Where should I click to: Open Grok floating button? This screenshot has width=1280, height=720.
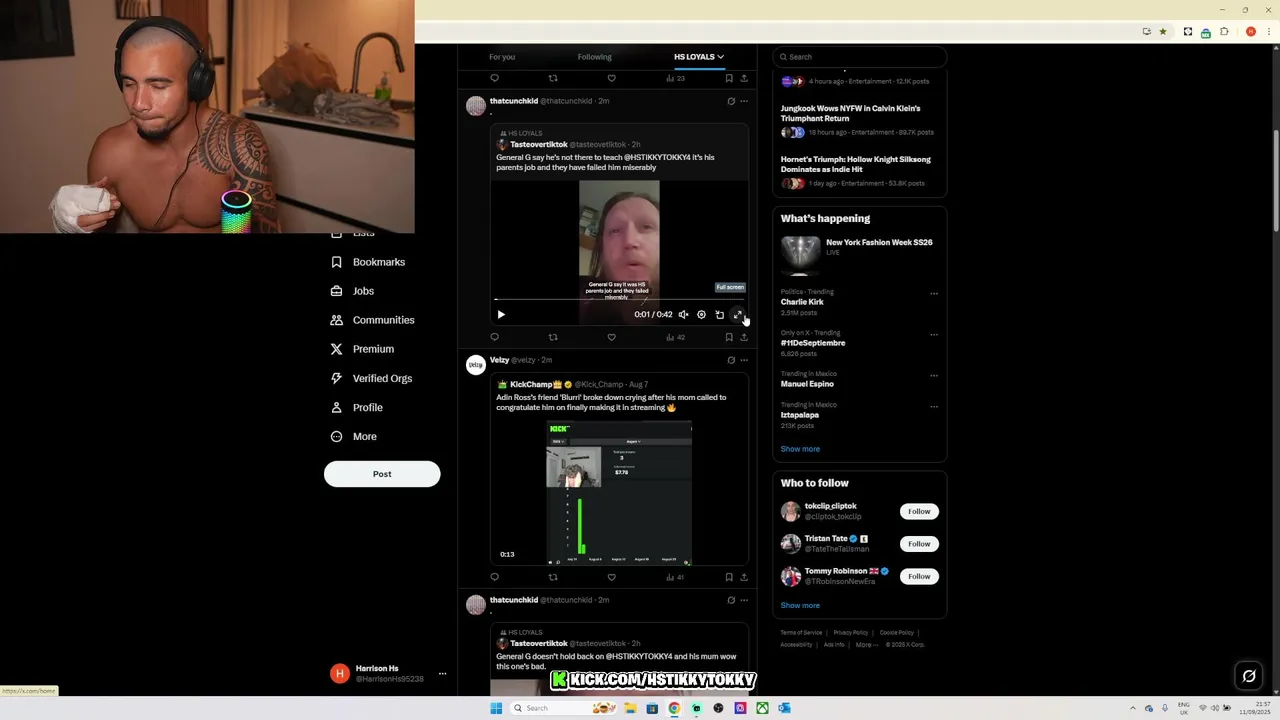pos(1249,676)
